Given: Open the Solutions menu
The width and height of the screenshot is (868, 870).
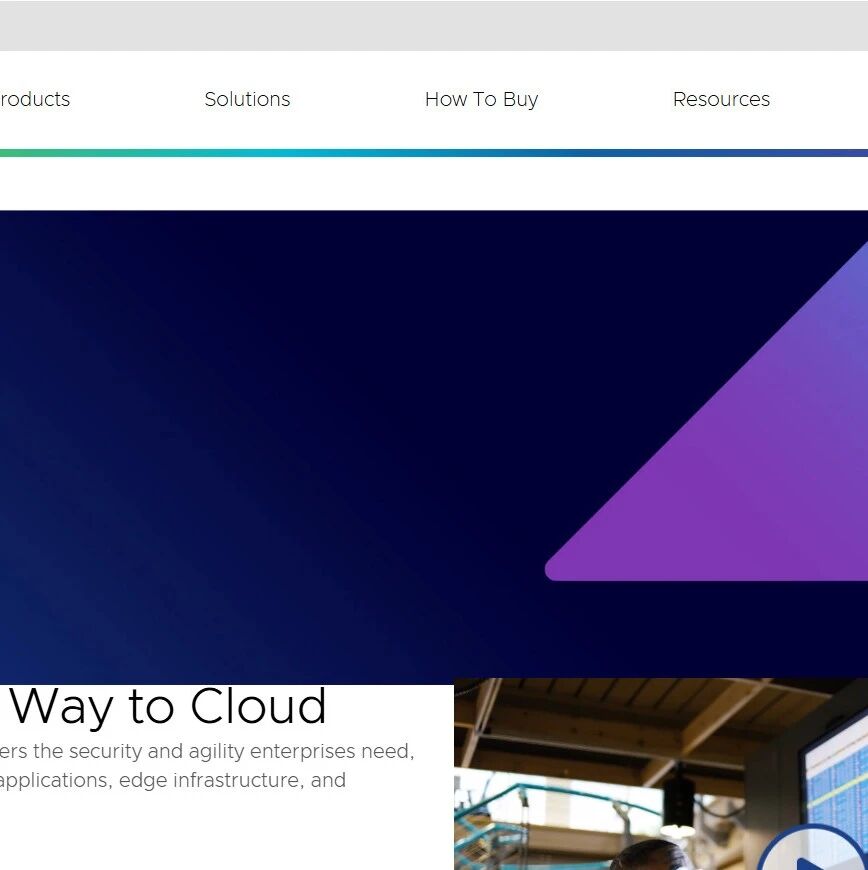Looking at the screenshot, I should (247, 99).
